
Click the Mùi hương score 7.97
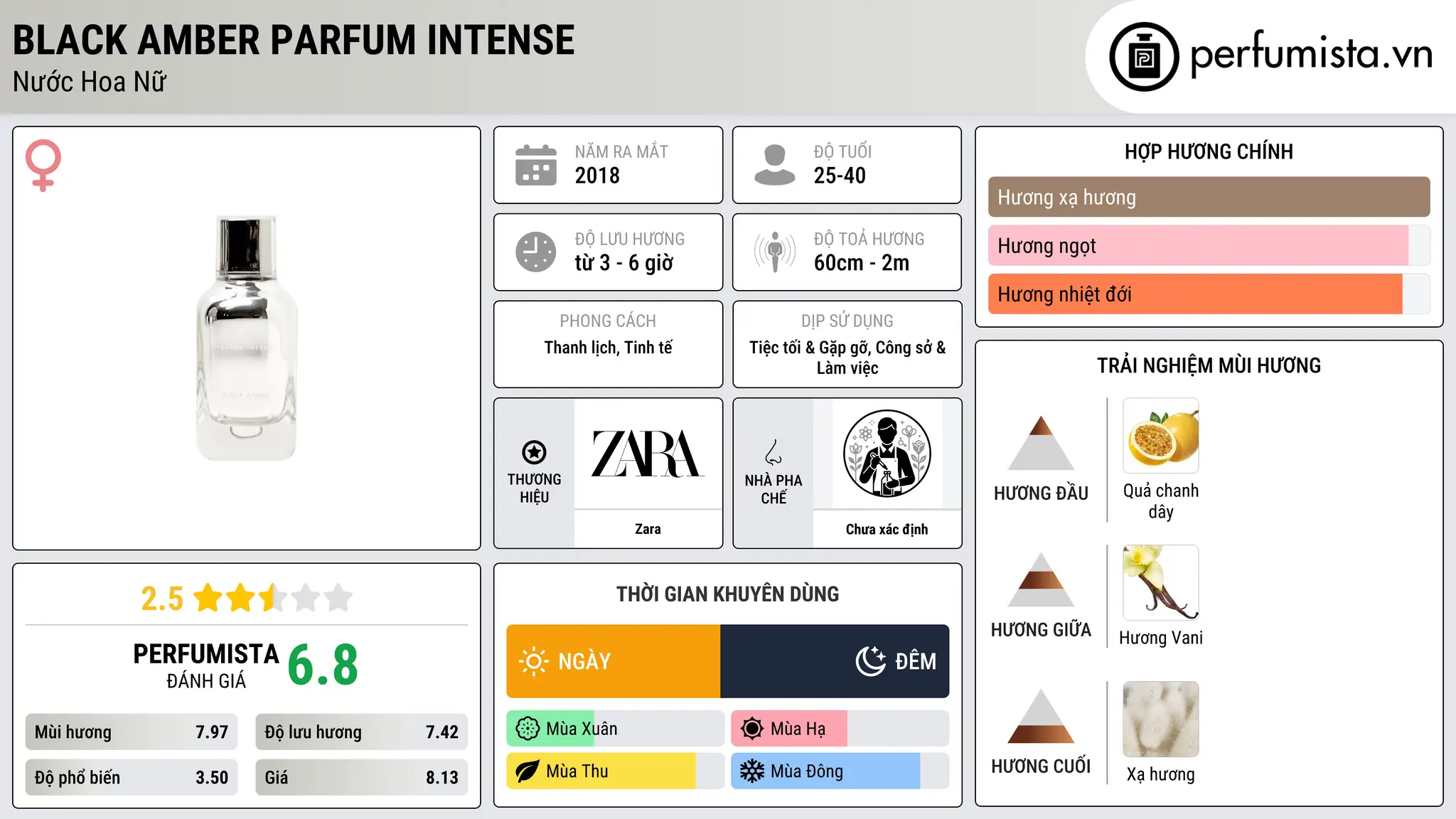click(x=212, y=732)
